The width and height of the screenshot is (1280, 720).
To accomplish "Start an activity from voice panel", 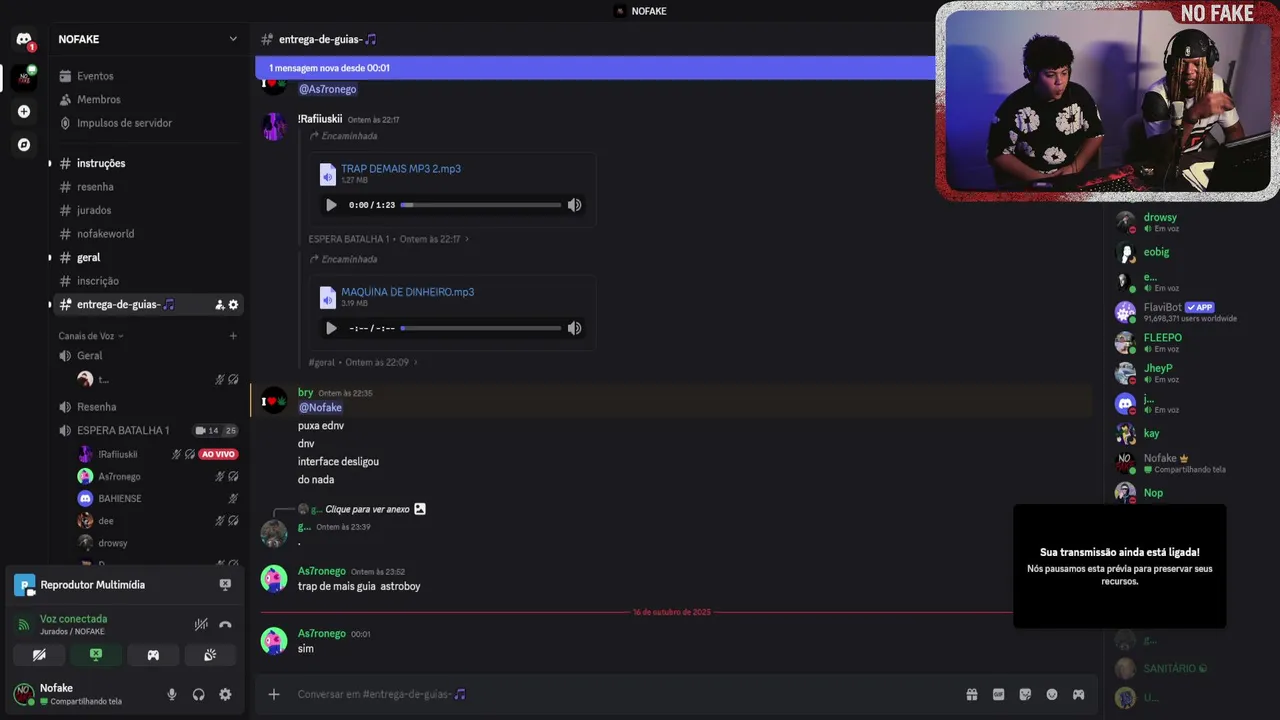I will pyautogui.click(x=153, y=655).
